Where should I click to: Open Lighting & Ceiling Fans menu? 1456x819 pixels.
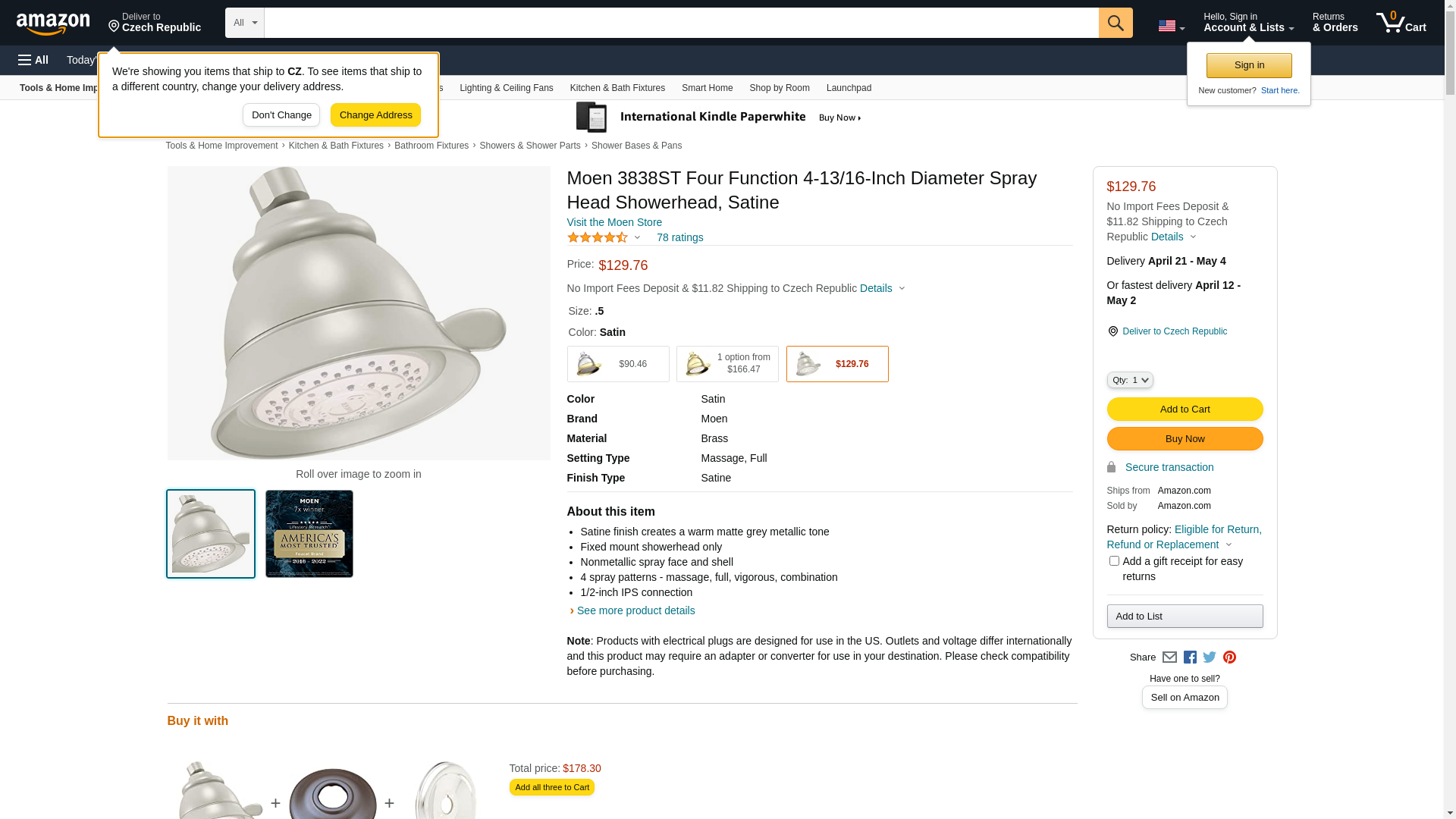tap(506, 88)
